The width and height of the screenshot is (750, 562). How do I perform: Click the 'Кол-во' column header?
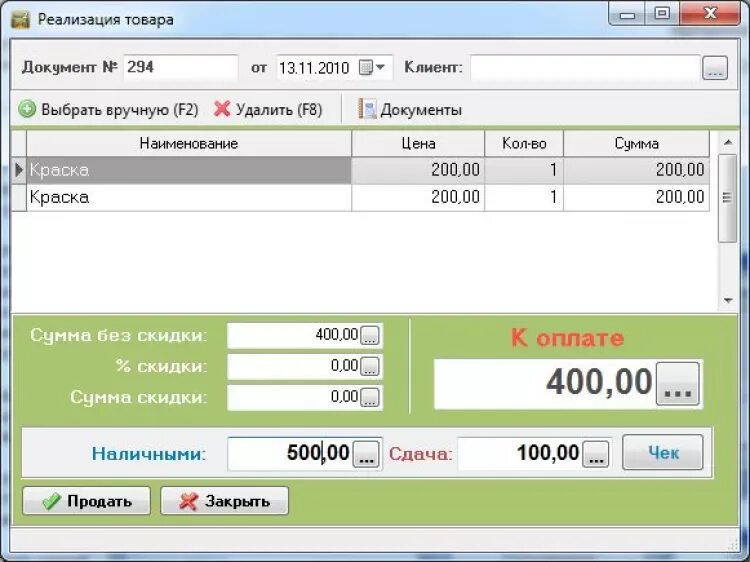(524, 143)
